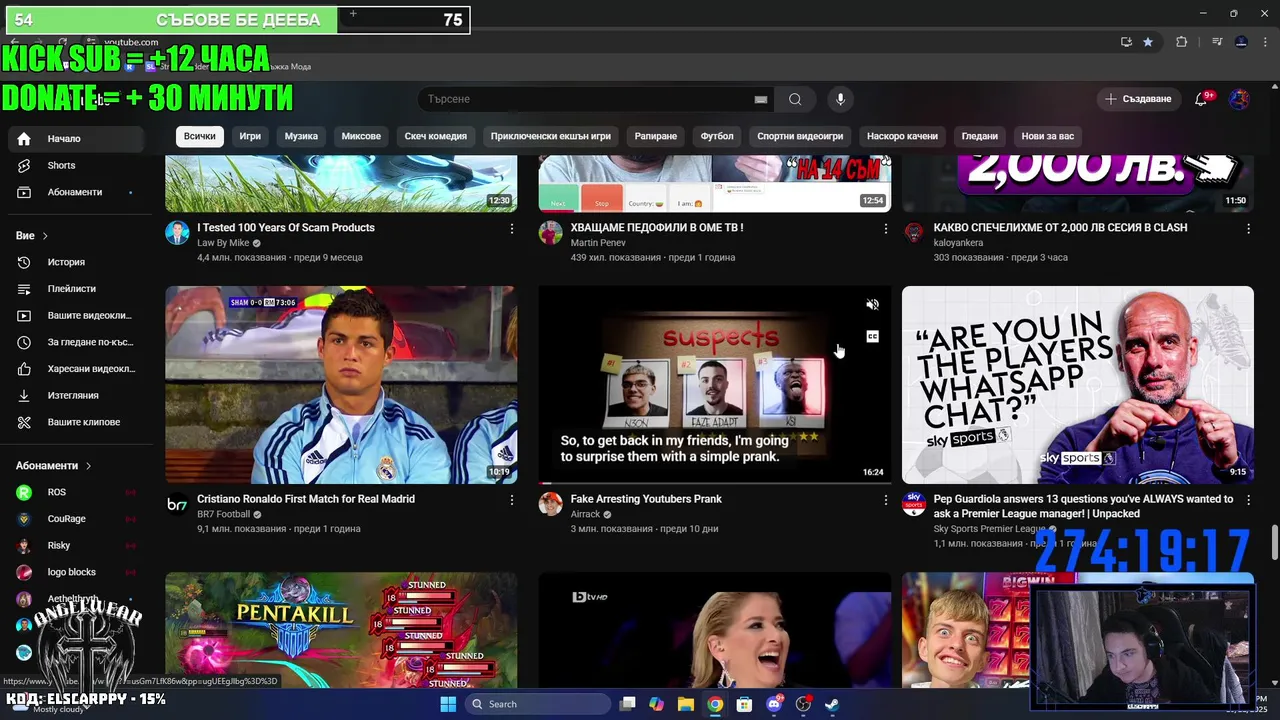Unmute the Fake Arresting preview video
The height and width of the screenshot is (720, 1280).
872,305
